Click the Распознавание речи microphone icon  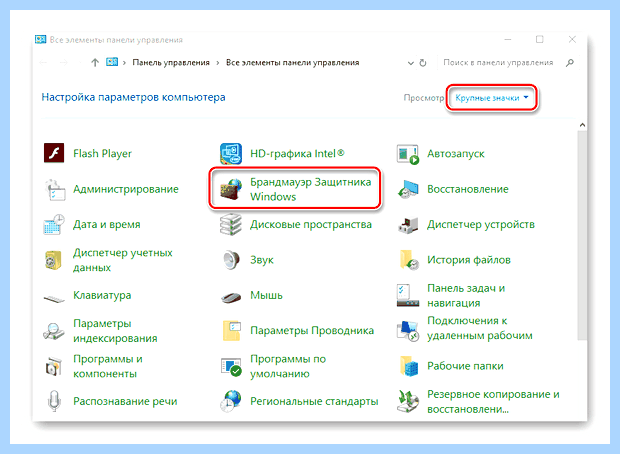[x=54, y=401]
